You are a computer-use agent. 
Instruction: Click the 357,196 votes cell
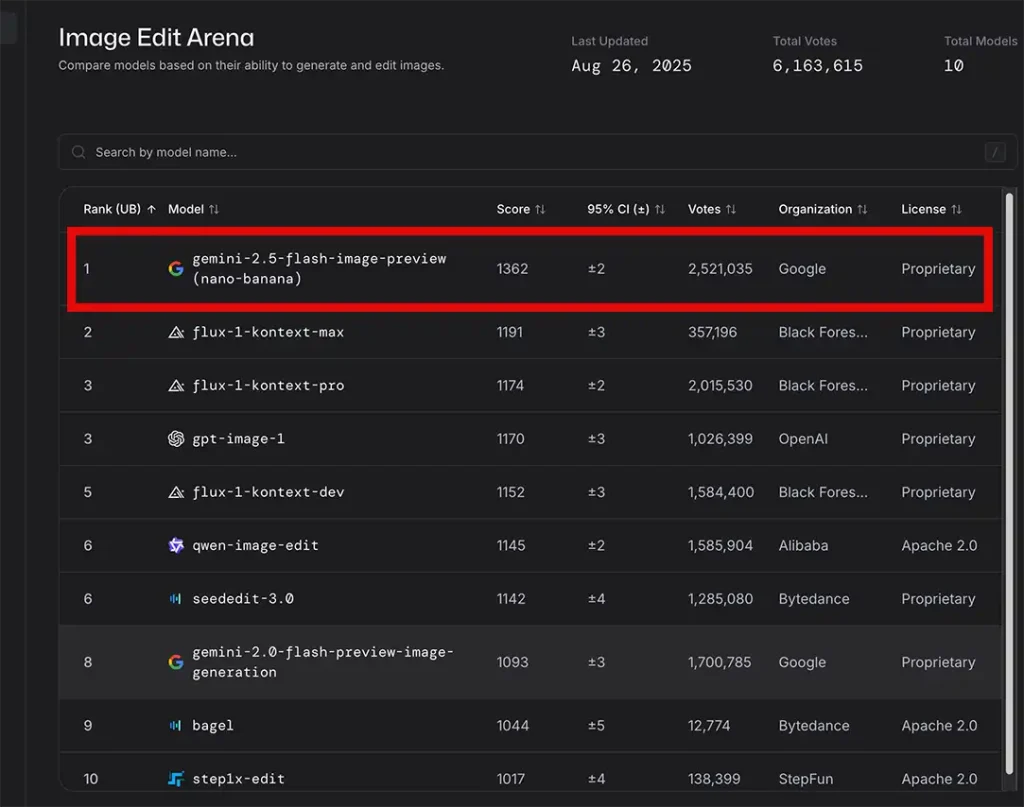(712, 332)
